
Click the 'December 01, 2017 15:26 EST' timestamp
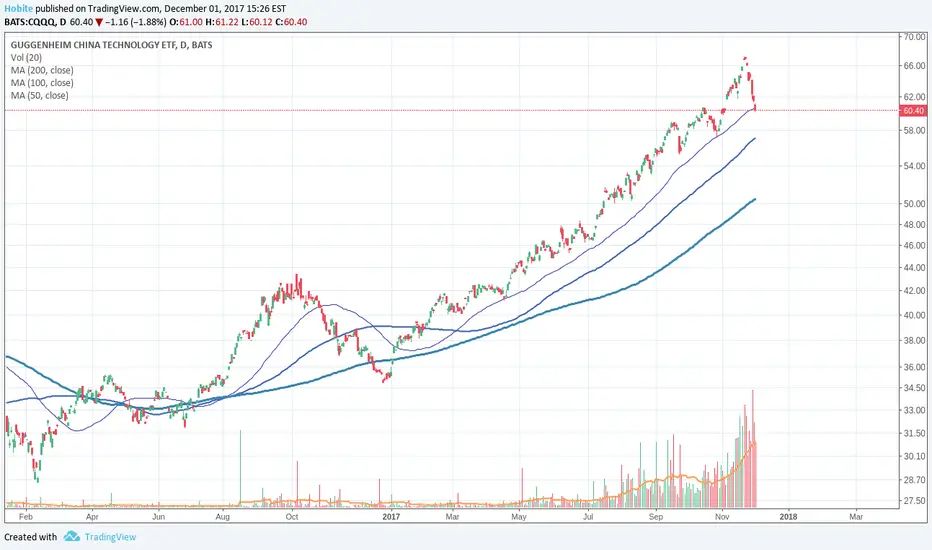pos(225,9)
